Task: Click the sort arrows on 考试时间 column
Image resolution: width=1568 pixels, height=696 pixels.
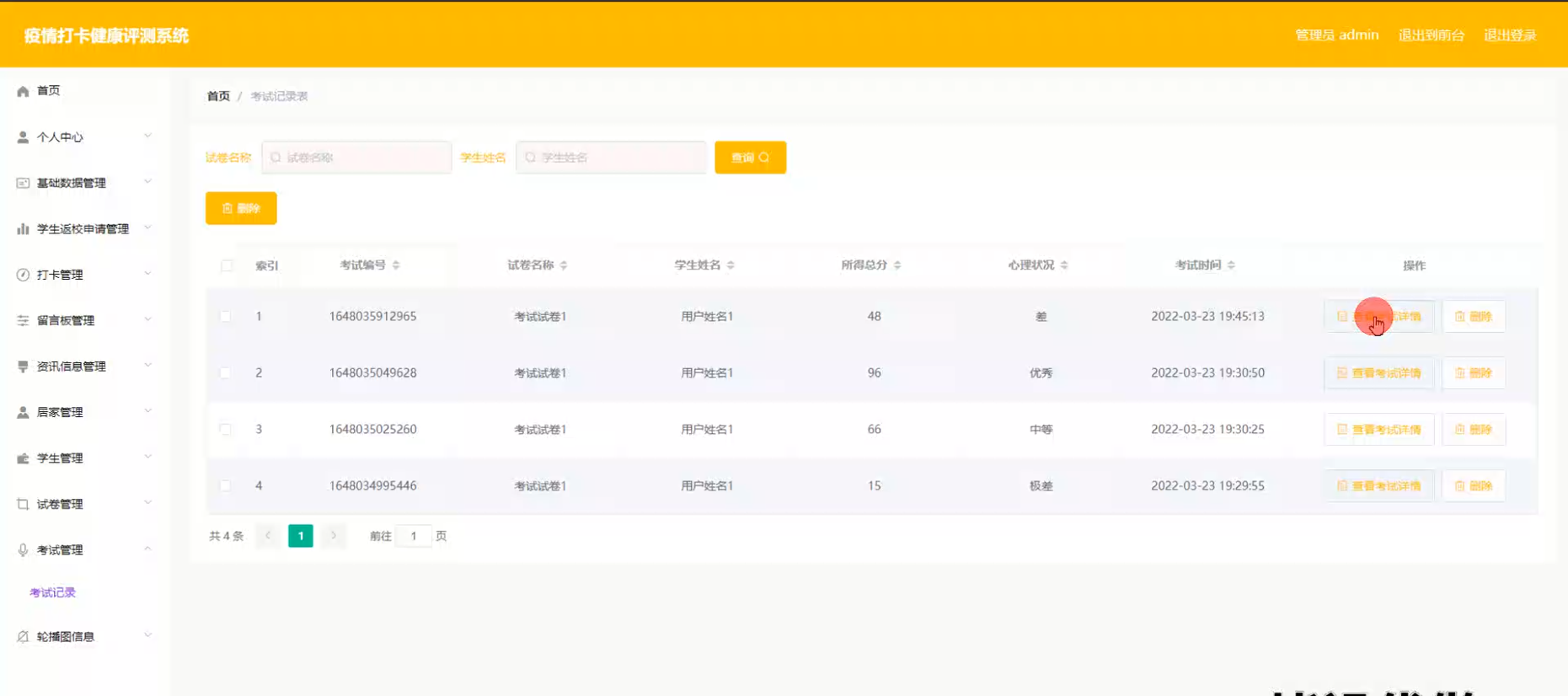Action: pyautogui.click(x=1231, y=265)
